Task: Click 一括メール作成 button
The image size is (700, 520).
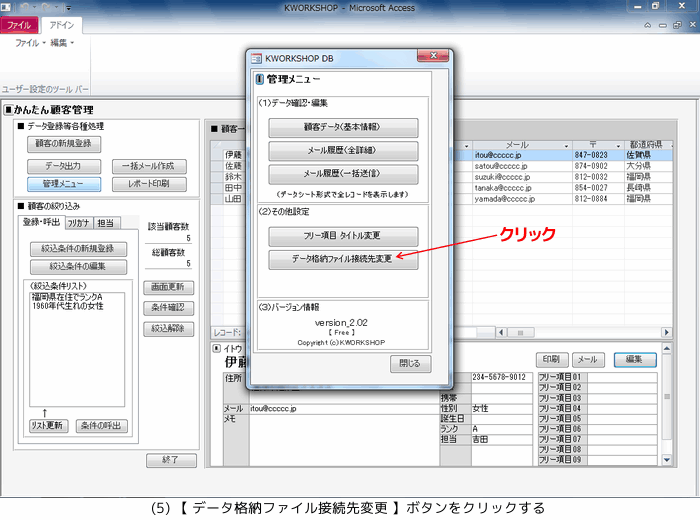Action: pos(149,166)
